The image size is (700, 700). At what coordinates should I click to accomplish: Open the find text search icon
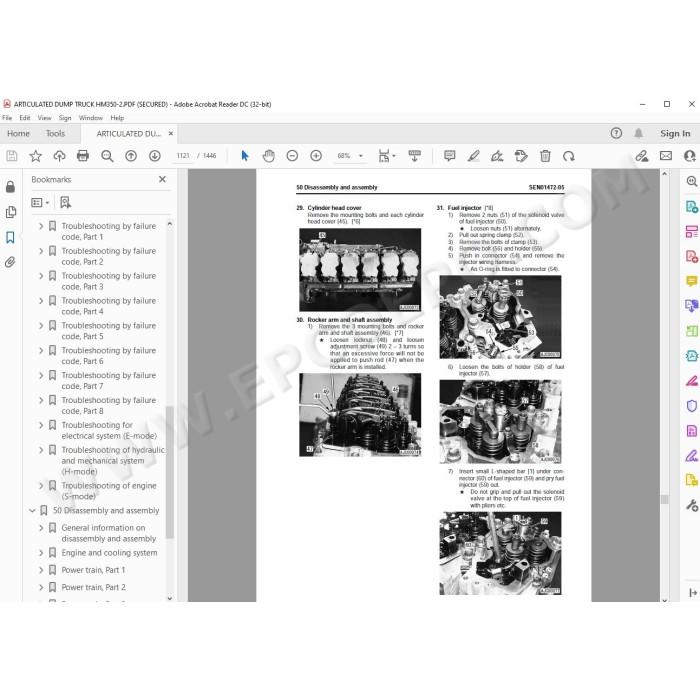click(107, 156)
